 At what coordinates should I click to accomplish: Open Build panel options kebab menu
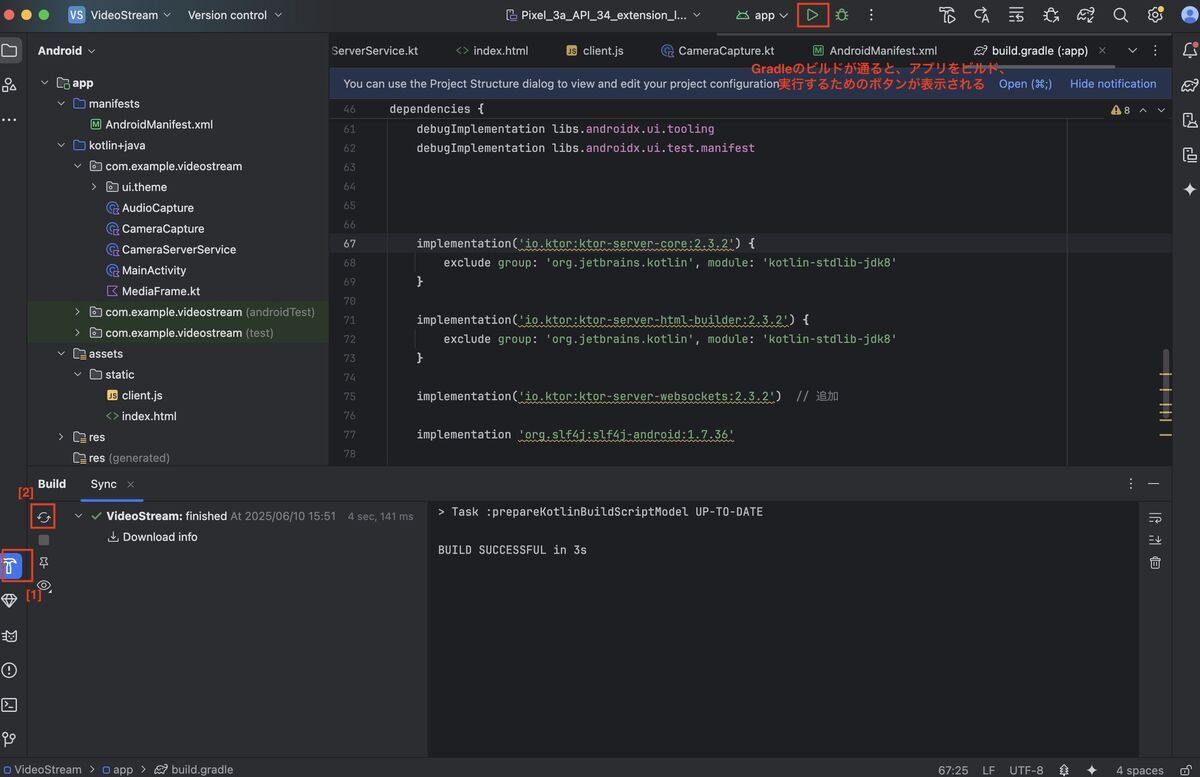pyautogui.click(x=1131, y=484)
